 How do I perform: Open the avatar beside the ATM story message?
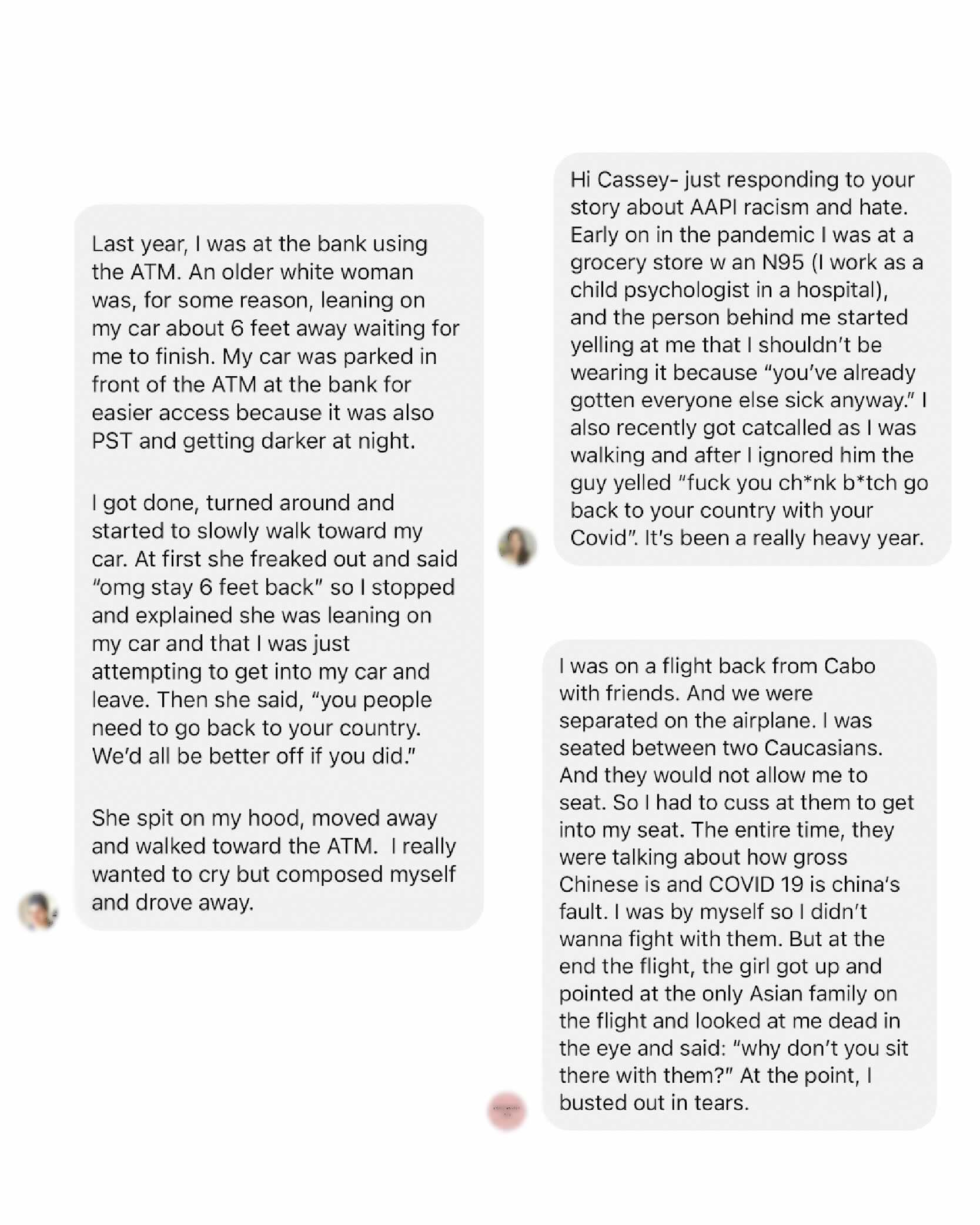click(38, 911)
